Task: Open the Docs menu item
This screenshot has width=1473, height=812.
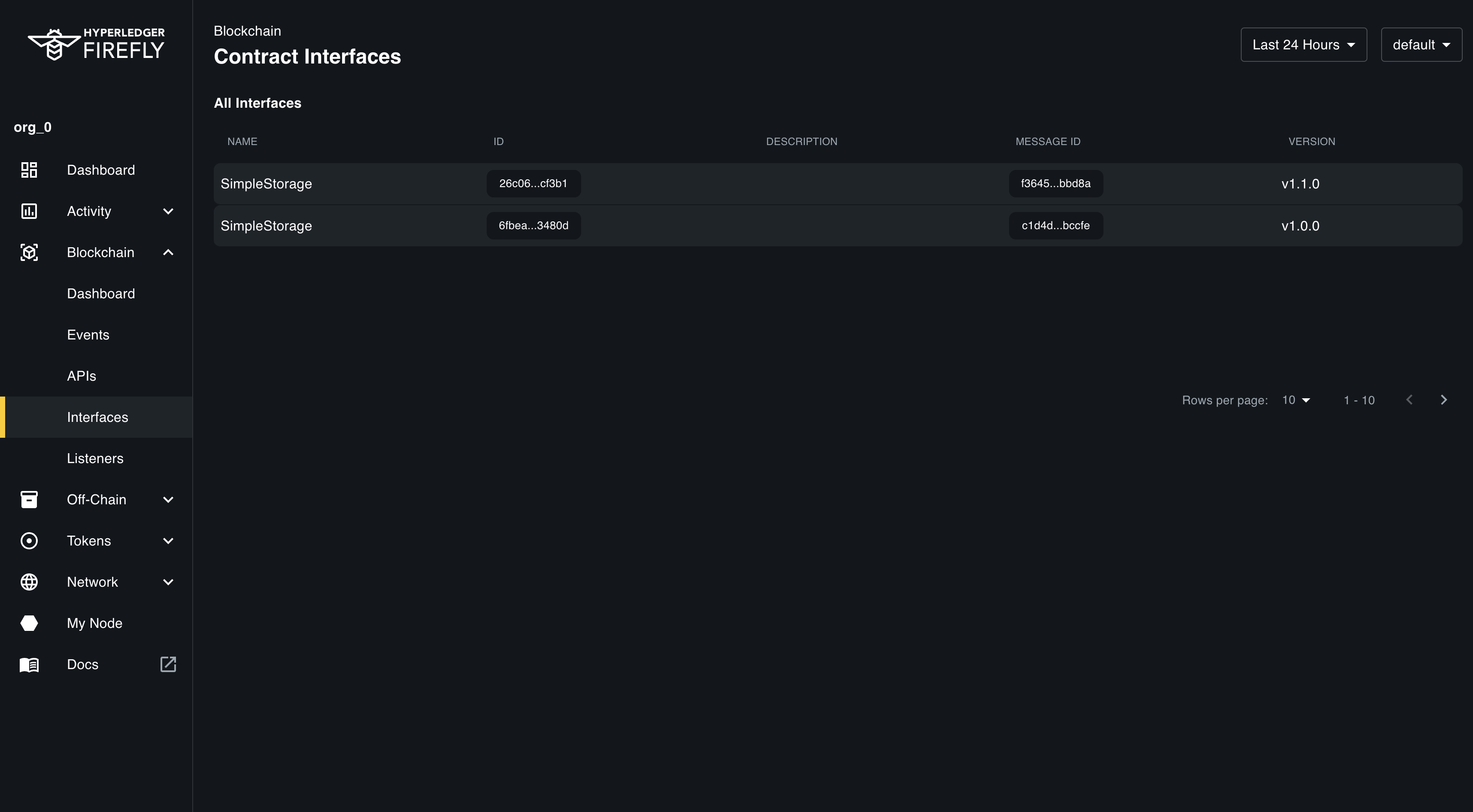Action: tap(96, 664)
